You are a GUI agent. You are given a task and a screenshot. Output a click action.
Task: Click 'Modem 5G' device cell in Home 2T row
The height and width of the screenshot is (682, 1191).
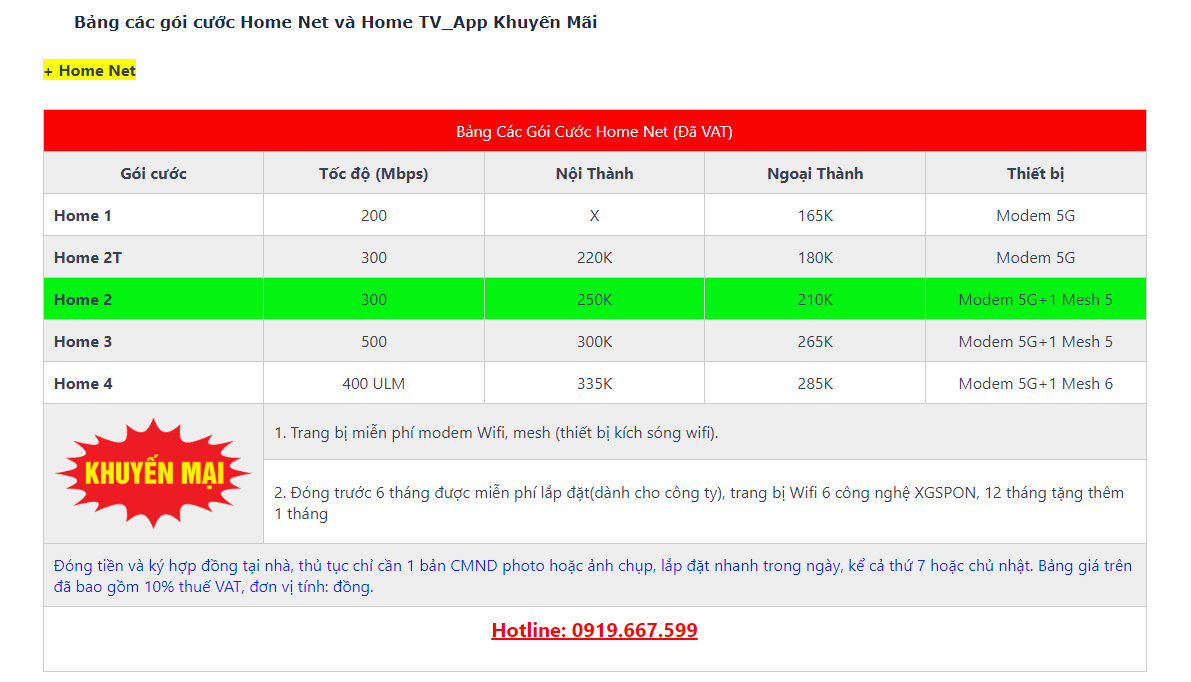[1035, 257]
